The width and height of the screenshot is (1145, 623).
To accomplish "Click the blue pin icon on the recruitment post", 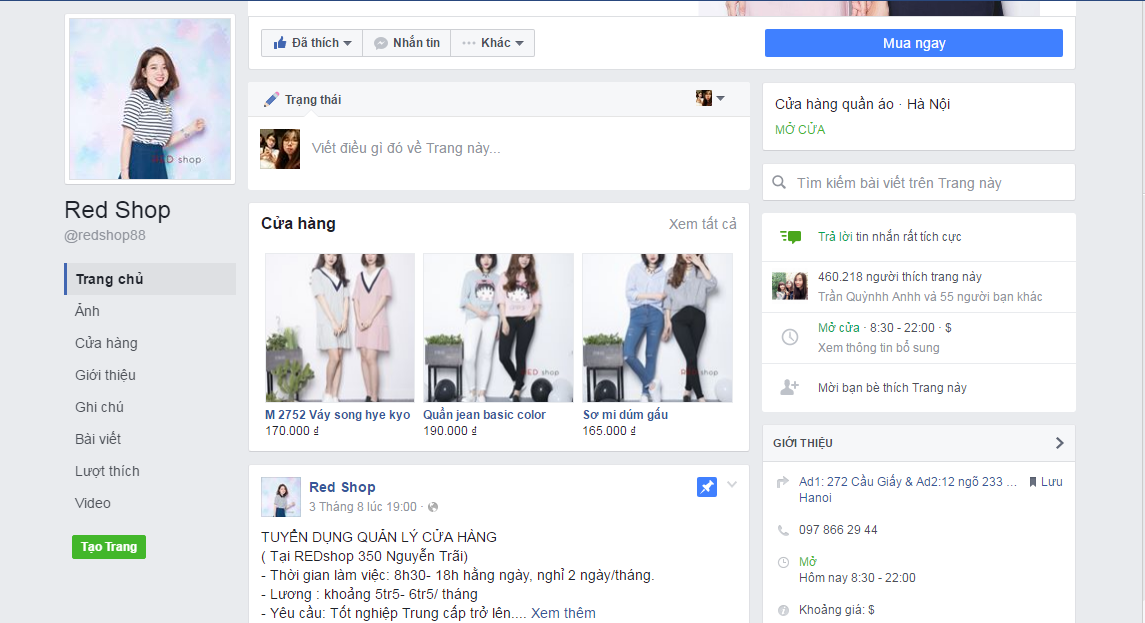I will pyautogui.click(x=707, y=487).
